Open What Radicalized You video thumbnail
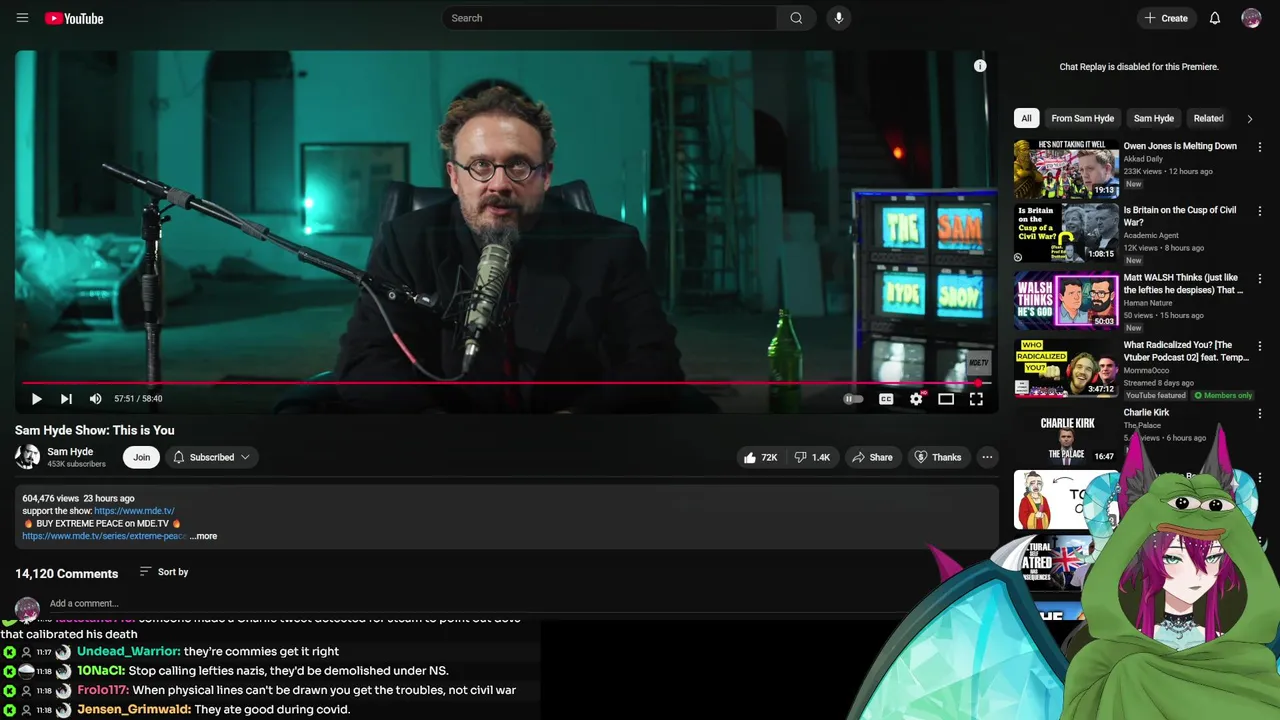 1066,368
